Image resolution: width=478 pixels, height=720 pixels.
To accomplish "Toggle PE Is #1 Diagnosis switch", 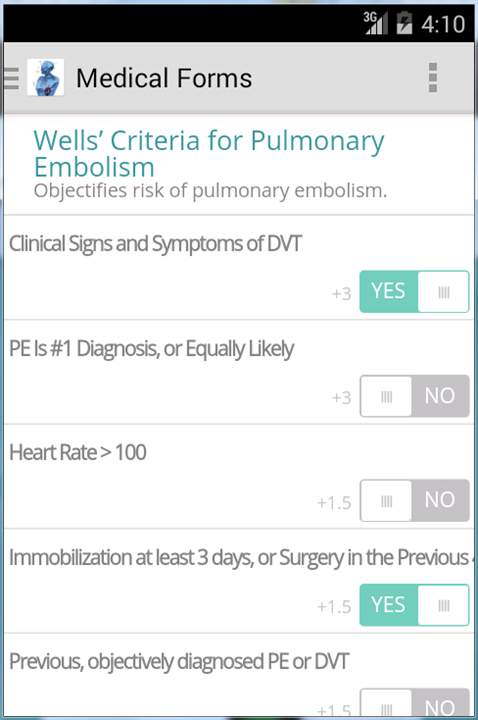I will (x=414, y=396).
